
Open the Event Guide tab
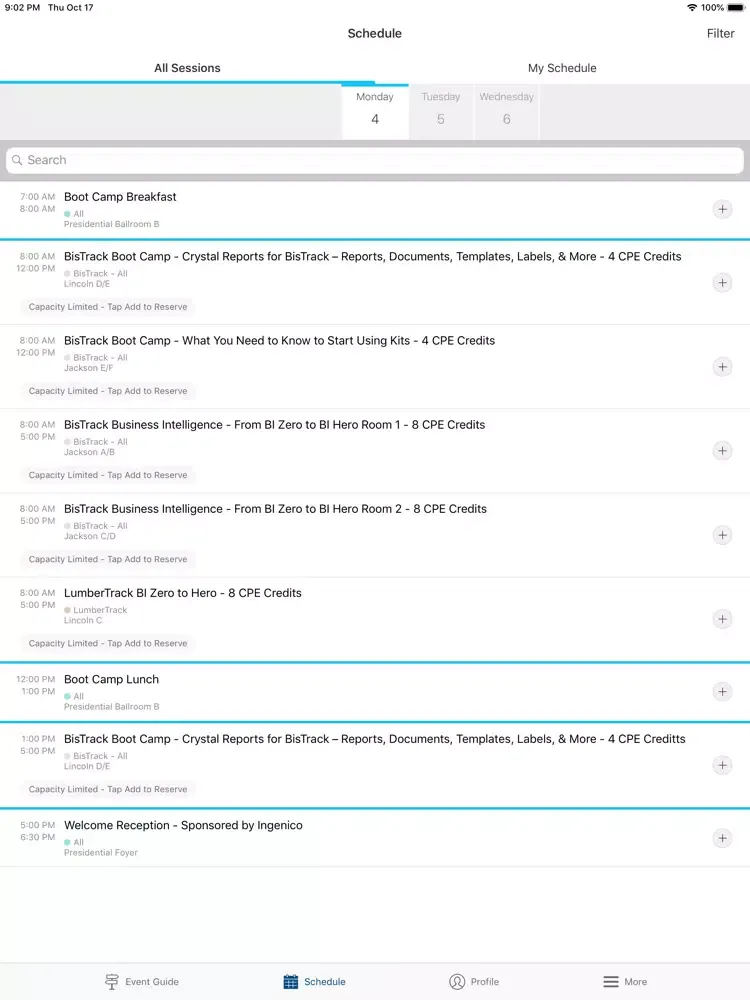142,982
